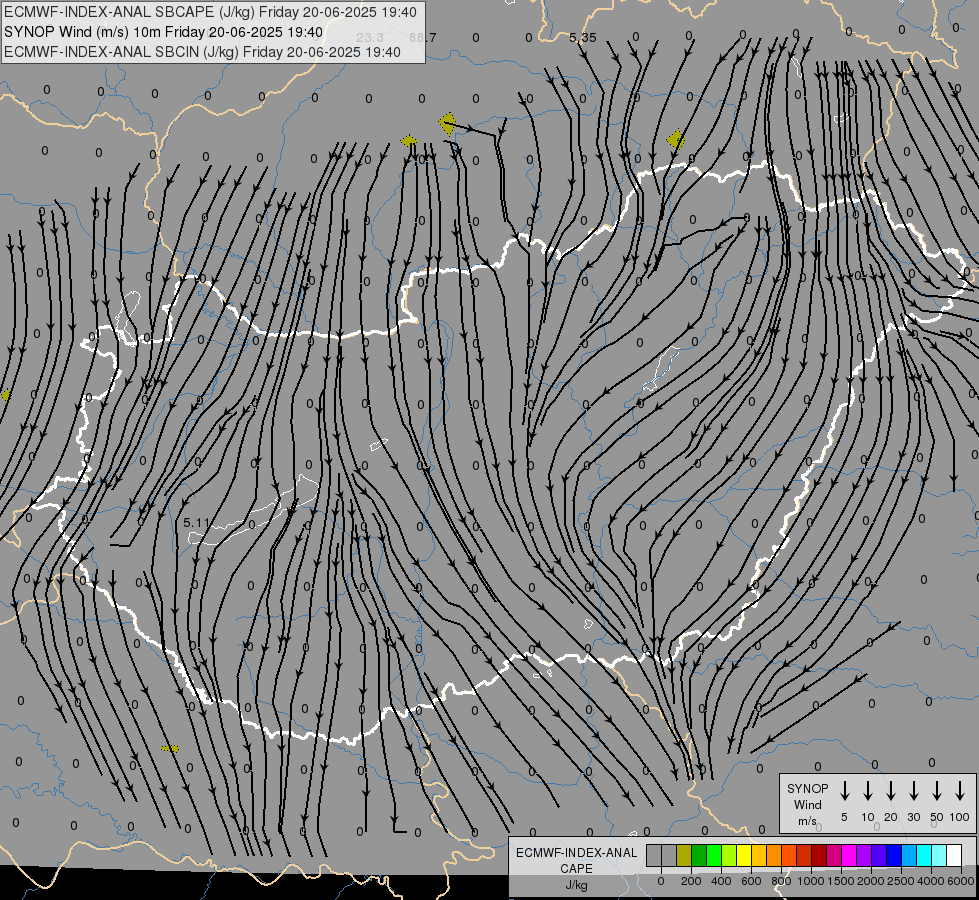The width and height of the screenshot is (979, 900).
Task: Select the dark green CAPE swatch at 200
Action: click(699, 855)
